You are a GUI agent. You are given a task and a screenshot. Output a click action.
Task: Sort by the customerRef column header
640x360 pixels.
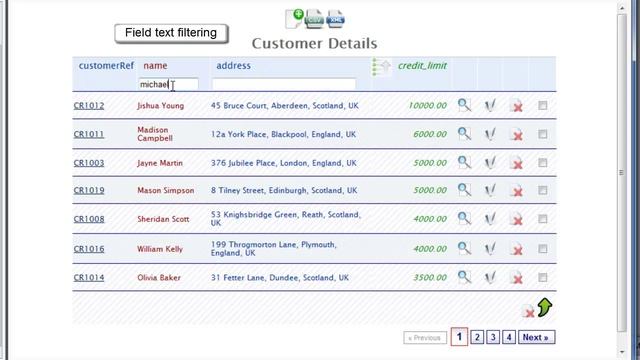(106, 66)
